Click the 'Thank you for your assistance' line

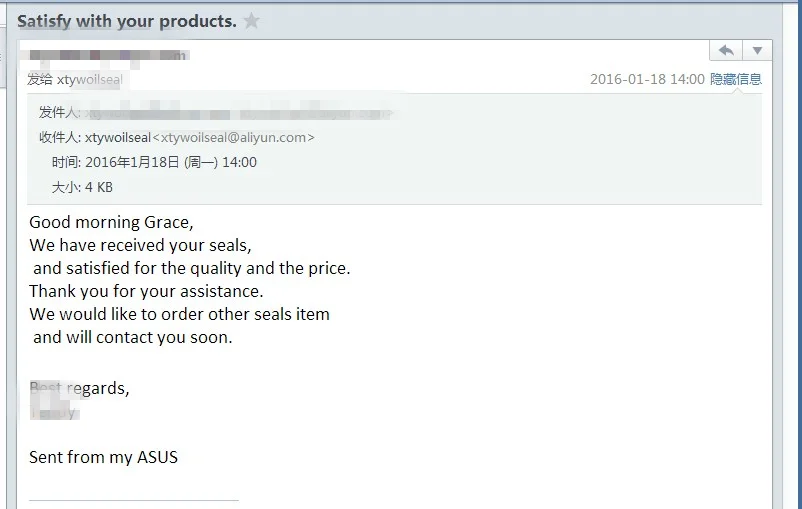tap(146, 291)
